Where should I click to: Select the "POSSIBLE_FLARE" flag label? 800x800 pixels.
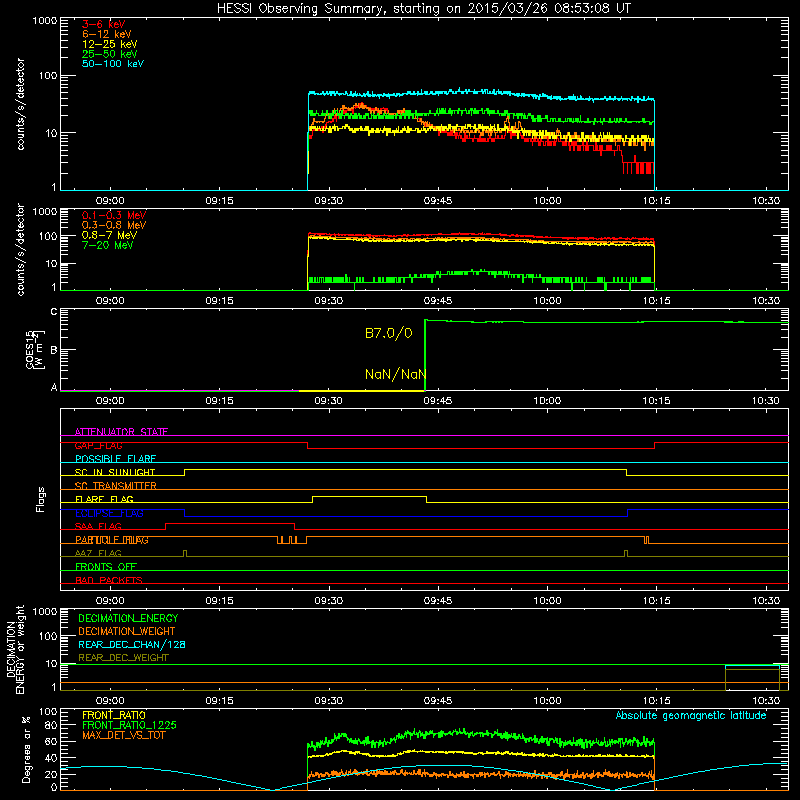click(x=115, y=459)
